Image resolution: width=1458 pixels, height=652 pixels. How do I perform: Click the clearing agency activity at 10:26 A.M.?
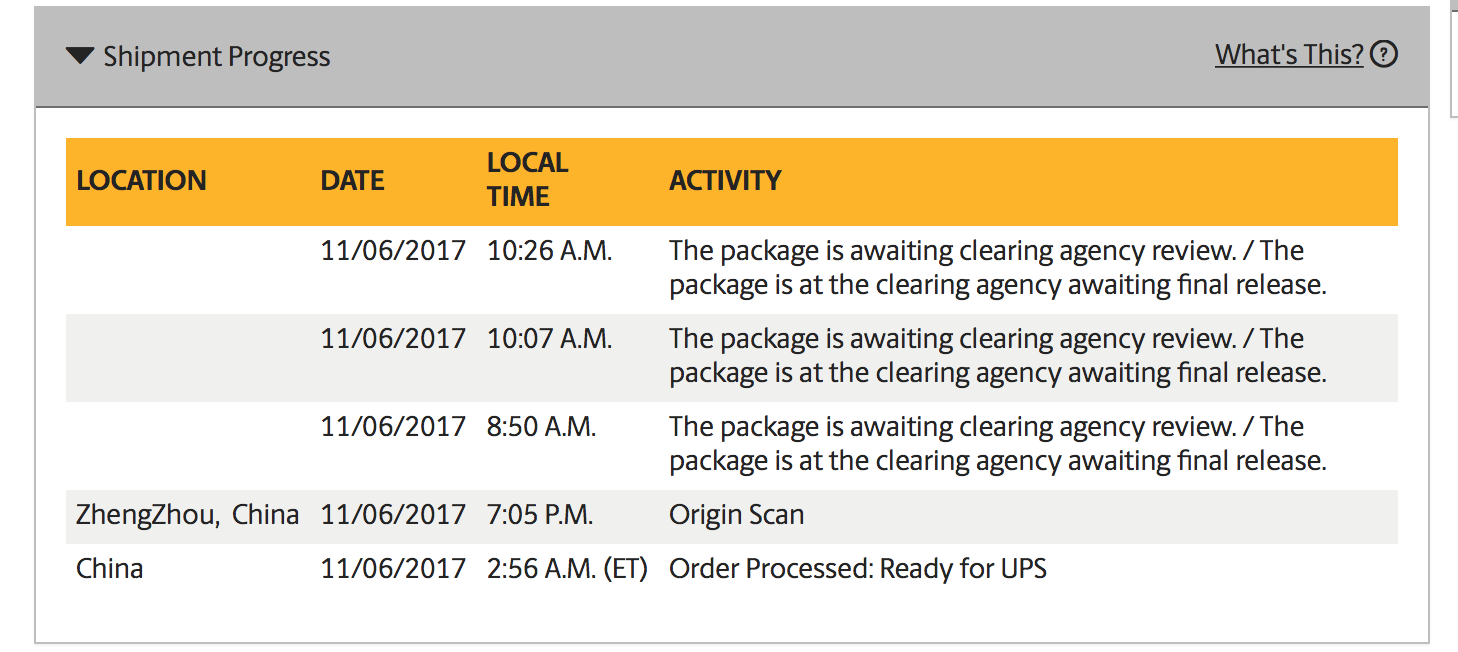point(998,268)
